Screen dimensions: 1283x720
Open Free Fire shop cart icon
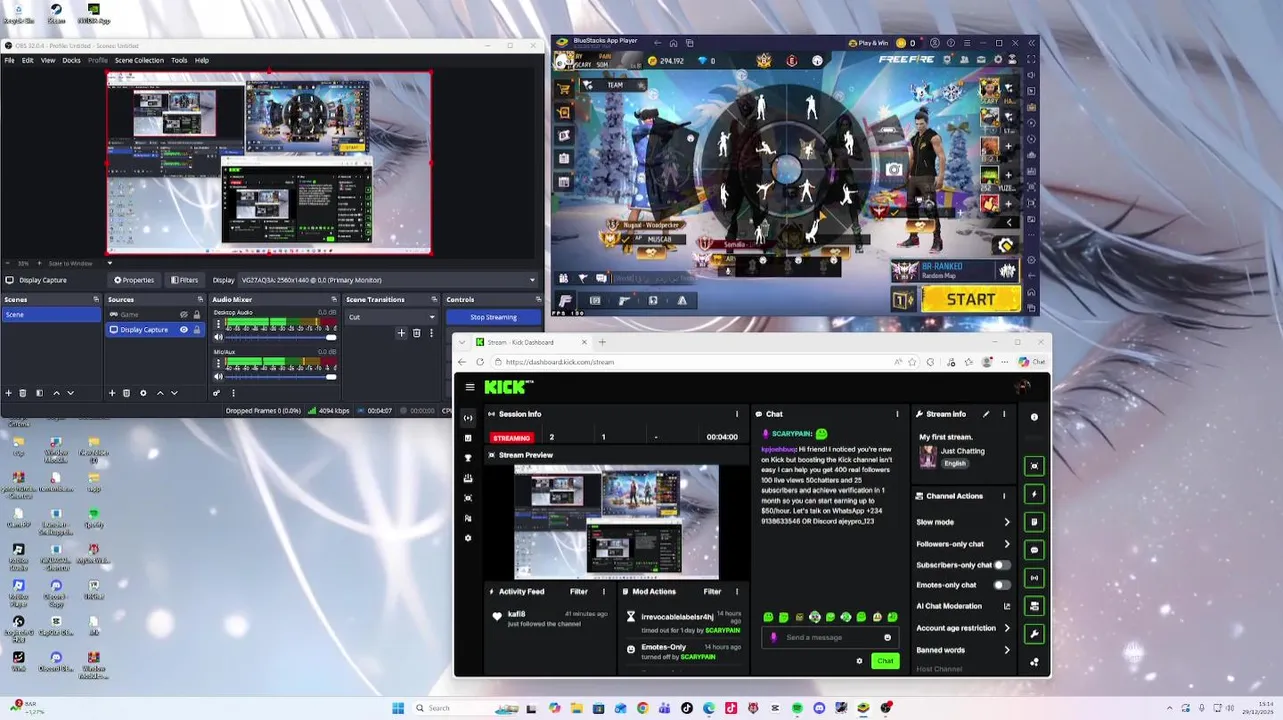pyautogui.click(x=564, y=88)
